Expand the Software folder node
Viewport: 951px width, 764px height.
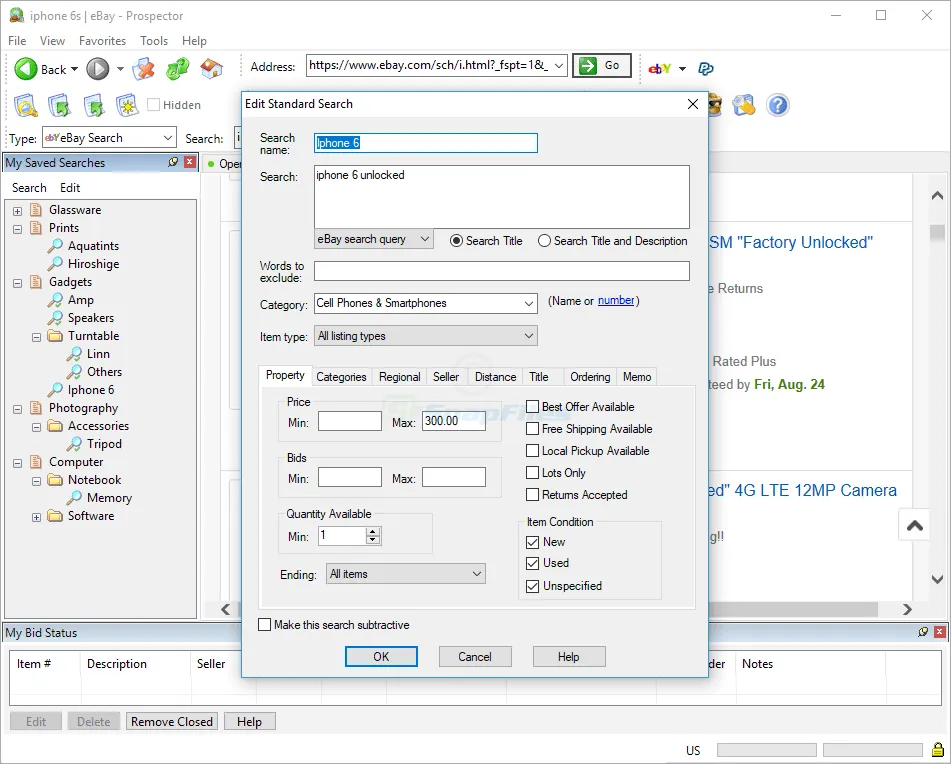pyautogui.click(x=36, y=517)
